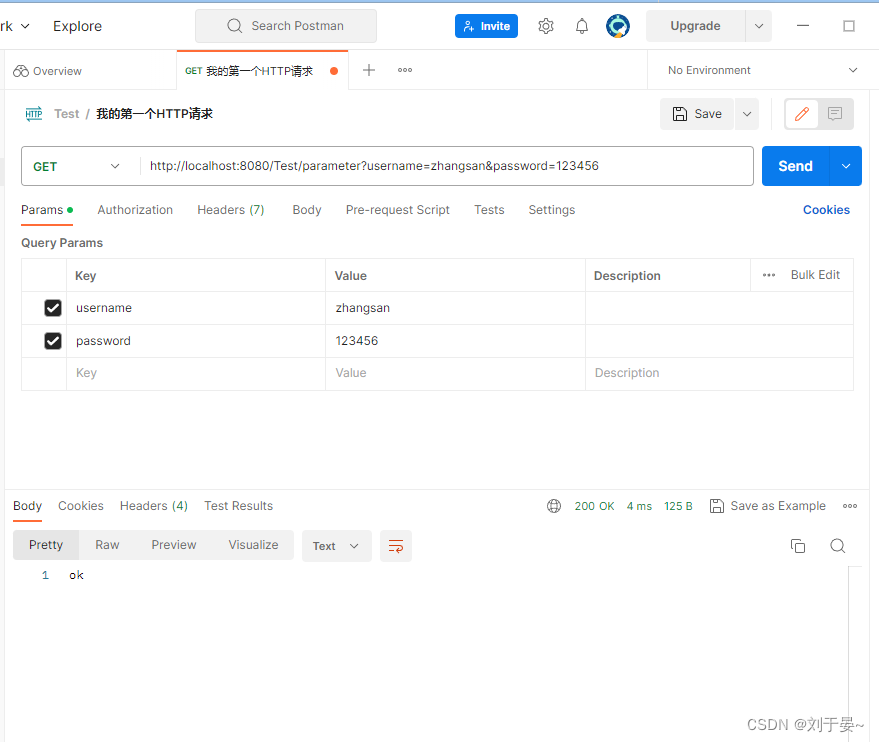The width and height of the screenshot is (879, 742).
Task: Toggle line wrap icon
Action: pyautogui.click(x=396, y=546)
